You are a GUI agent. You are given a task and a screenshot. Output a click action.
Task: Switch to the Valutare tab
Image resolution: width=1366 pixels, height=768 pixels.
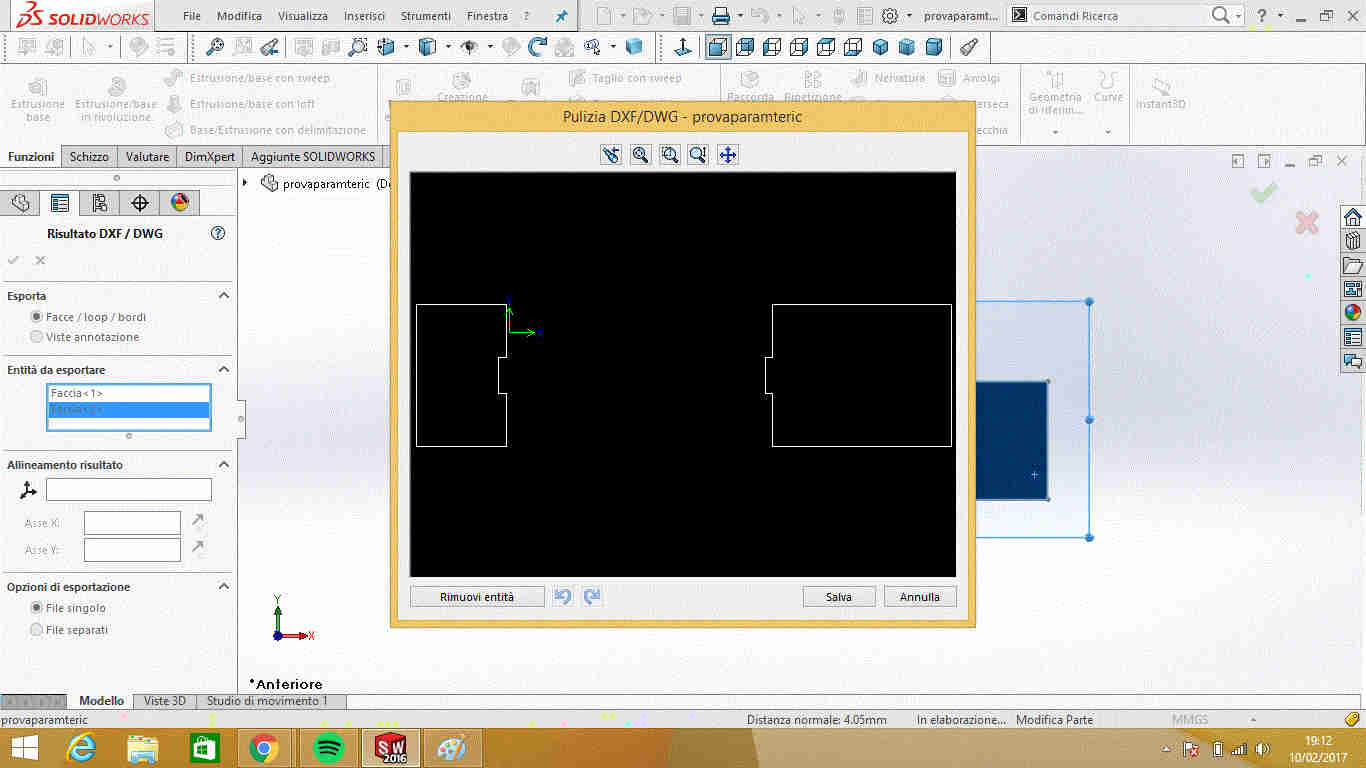click(147, 157)
